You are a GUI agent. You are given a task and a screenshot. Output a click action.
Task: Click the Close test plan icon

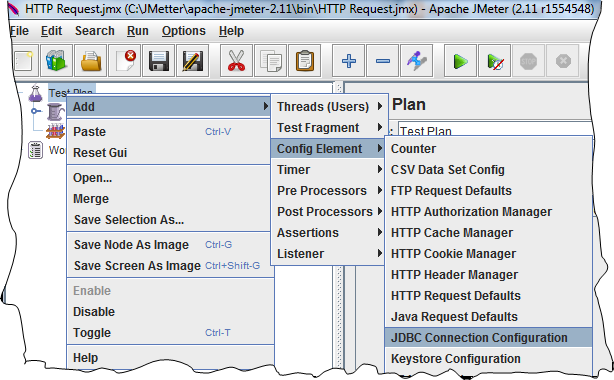pos(125,61)
